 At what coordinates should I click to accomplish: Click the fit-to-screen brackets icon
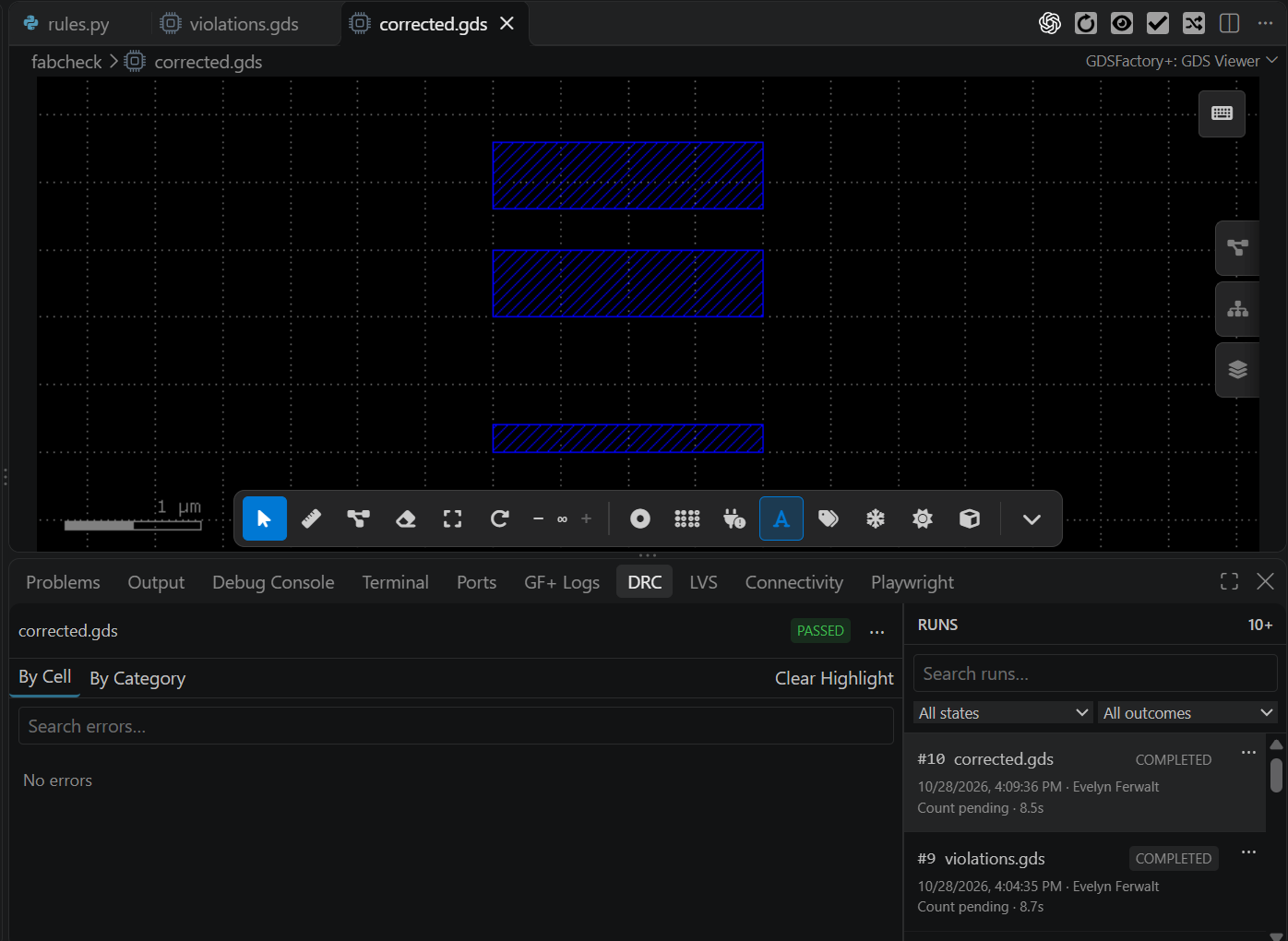click(x=453, y=518)
